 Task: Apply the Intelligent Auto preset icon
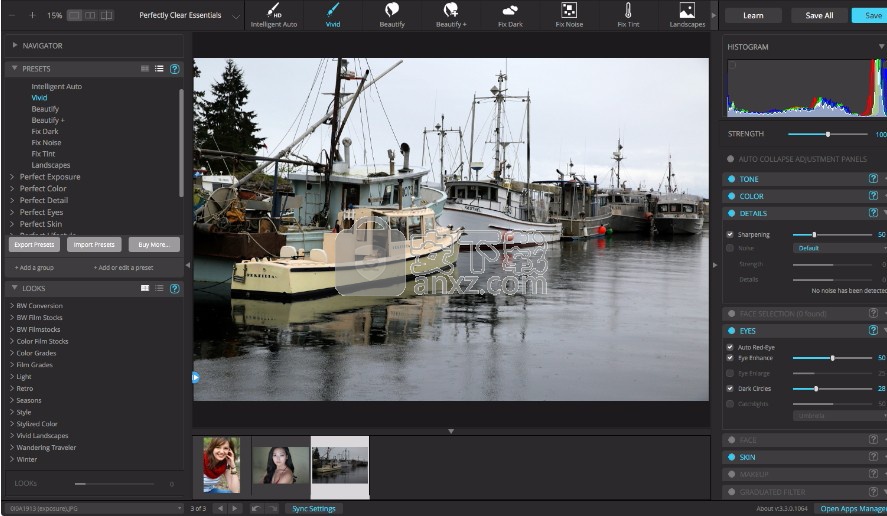click(274, 10)
